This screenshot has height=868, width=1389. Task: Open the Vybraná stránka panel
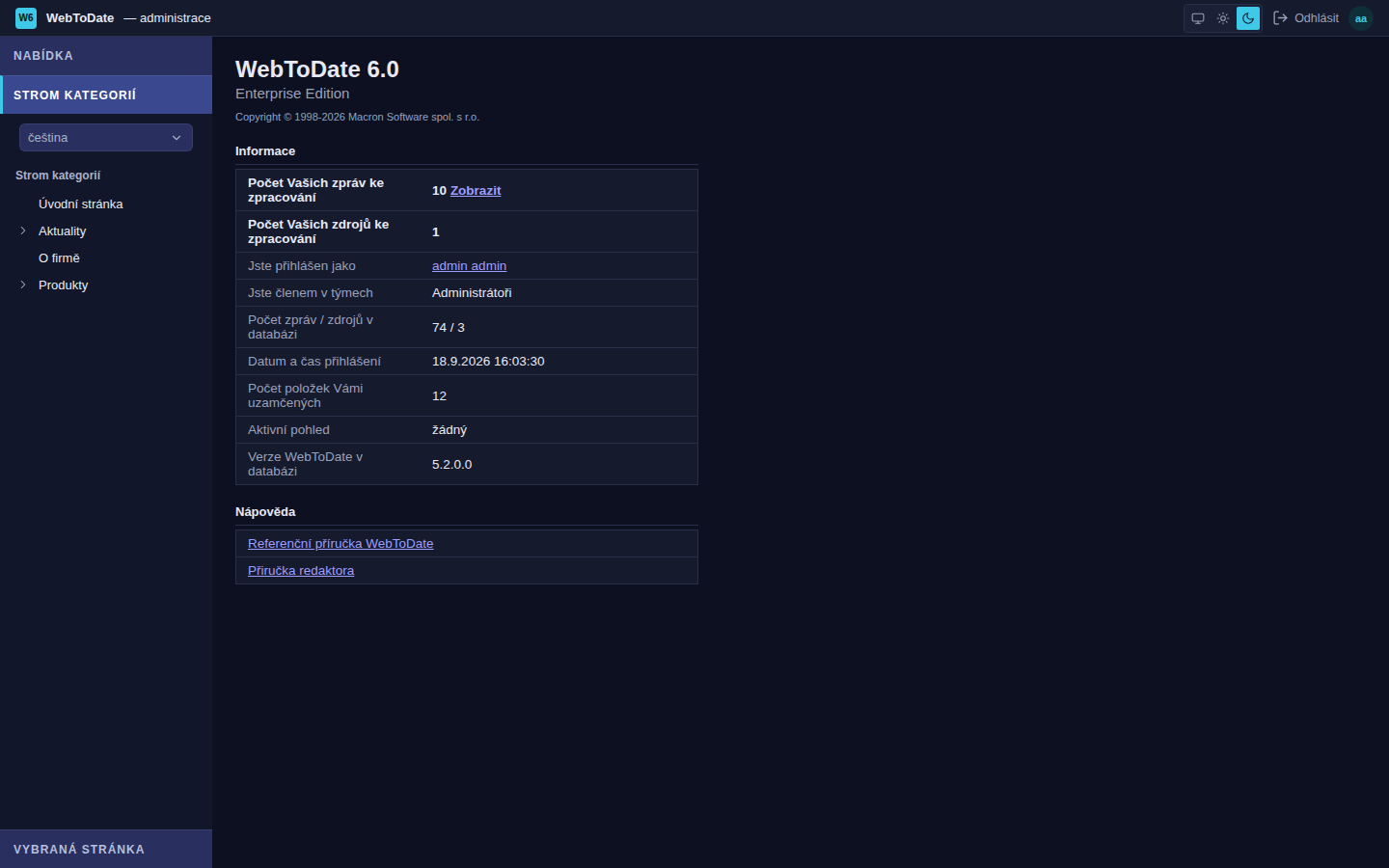(x=106, y=849)
